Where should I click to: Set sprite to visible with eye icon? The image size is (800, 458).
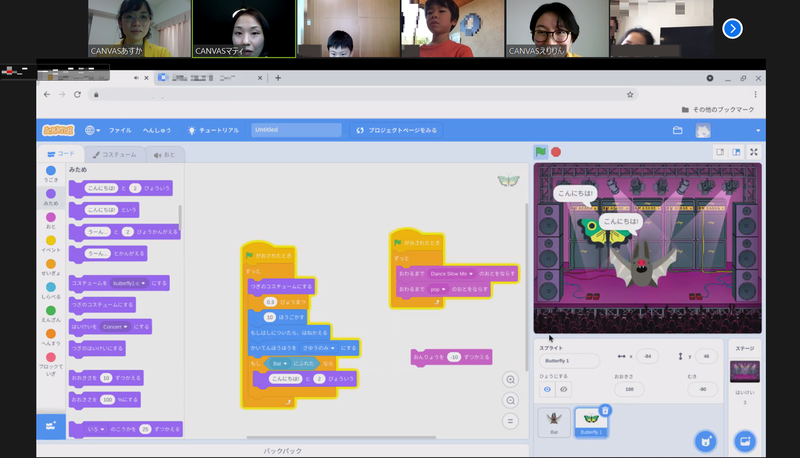click(x=547, y=389)
